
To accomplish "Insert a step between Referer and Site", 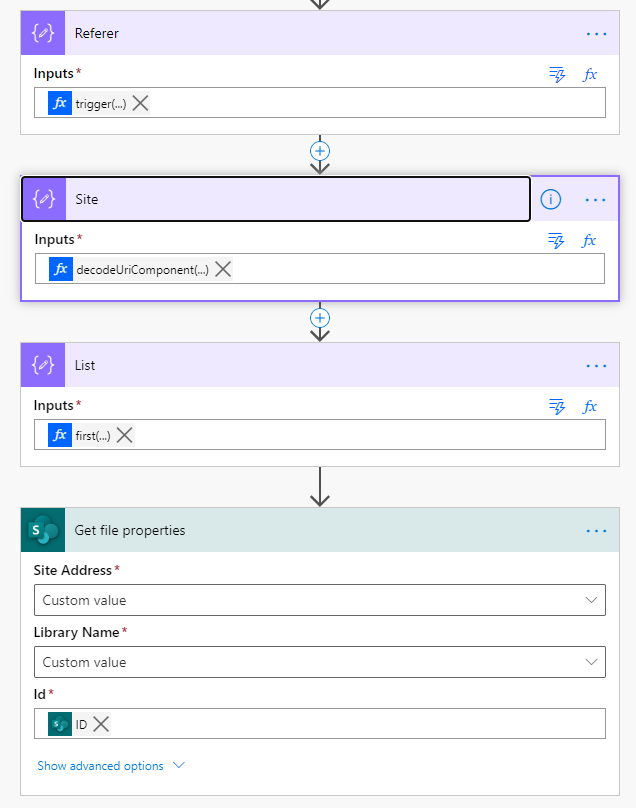I will point(320,151).
